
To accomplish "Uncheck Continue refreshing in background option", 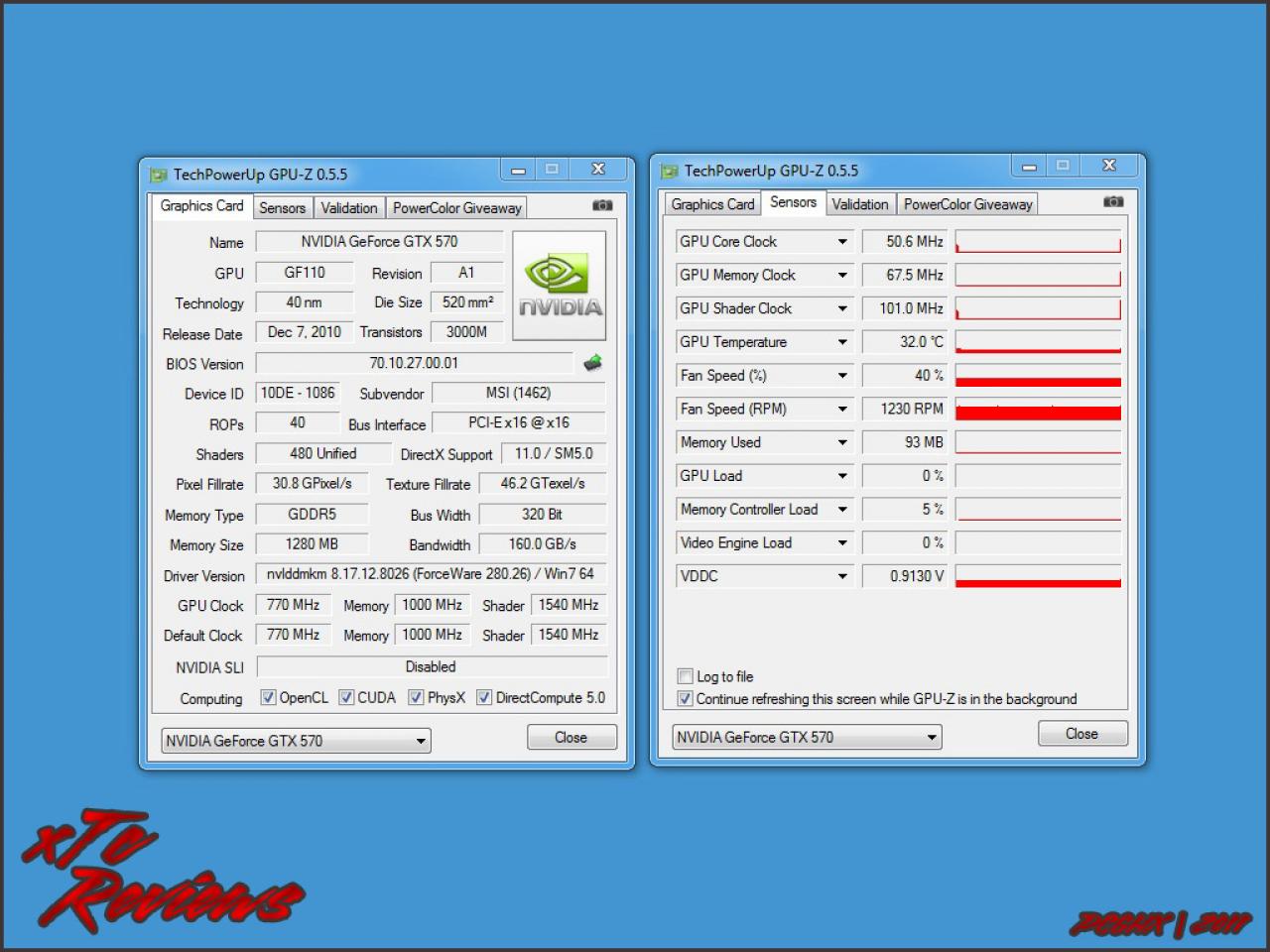I will point(685,699).
